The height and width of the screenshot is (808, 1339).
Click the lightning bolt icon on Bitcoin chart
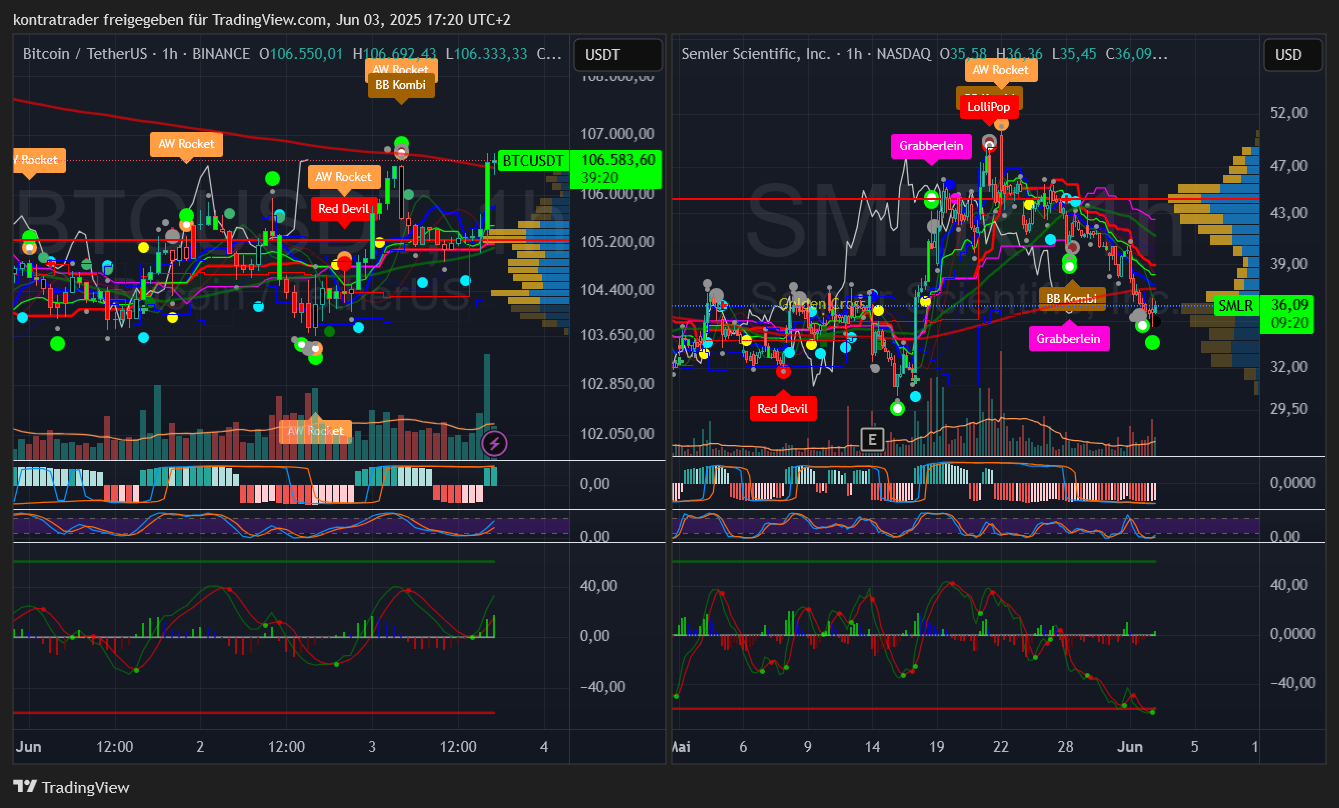pos(494,443)
